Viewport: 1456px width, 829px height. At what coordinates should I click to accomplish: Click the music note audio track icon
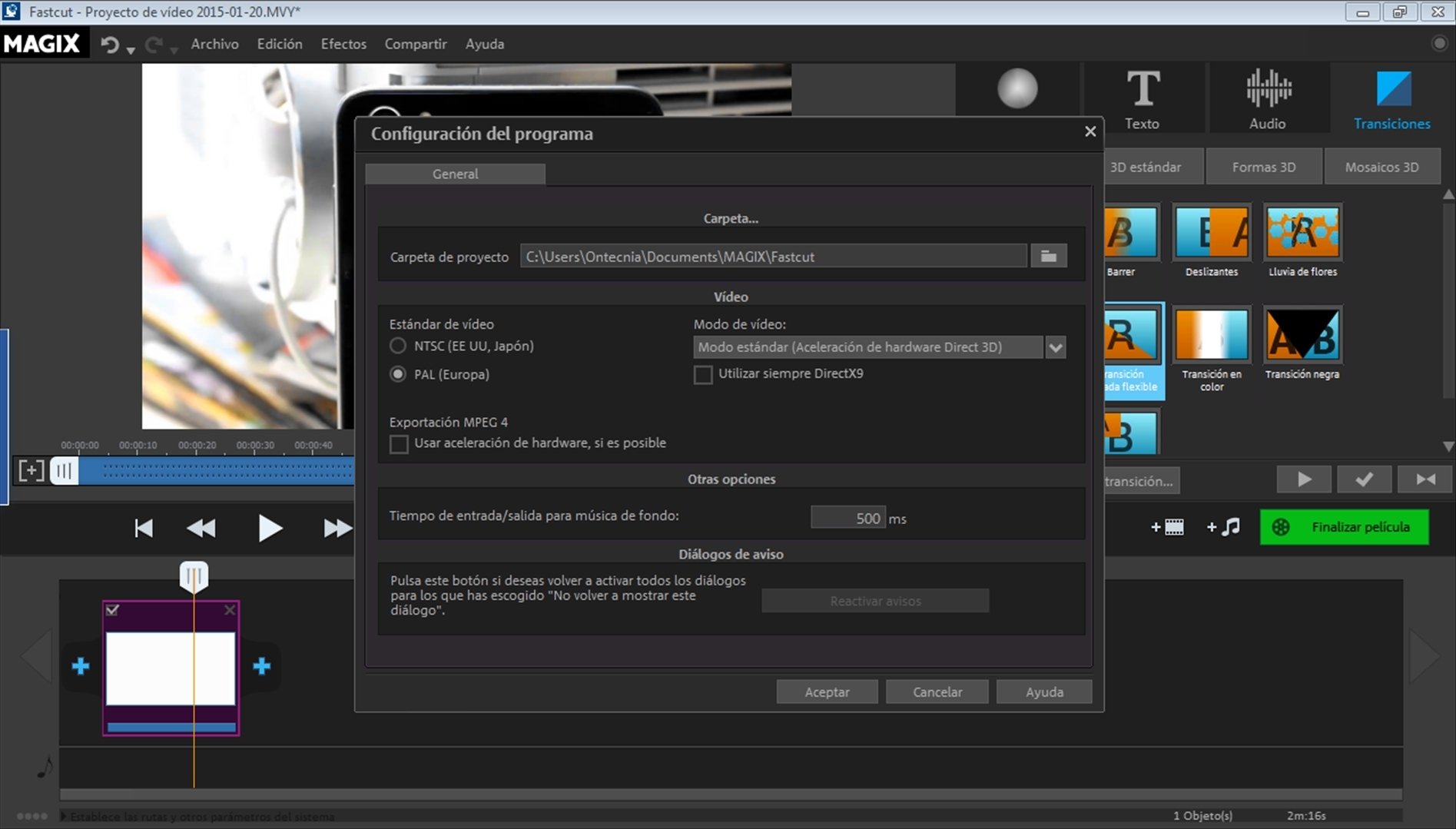(x=45, y=767)
